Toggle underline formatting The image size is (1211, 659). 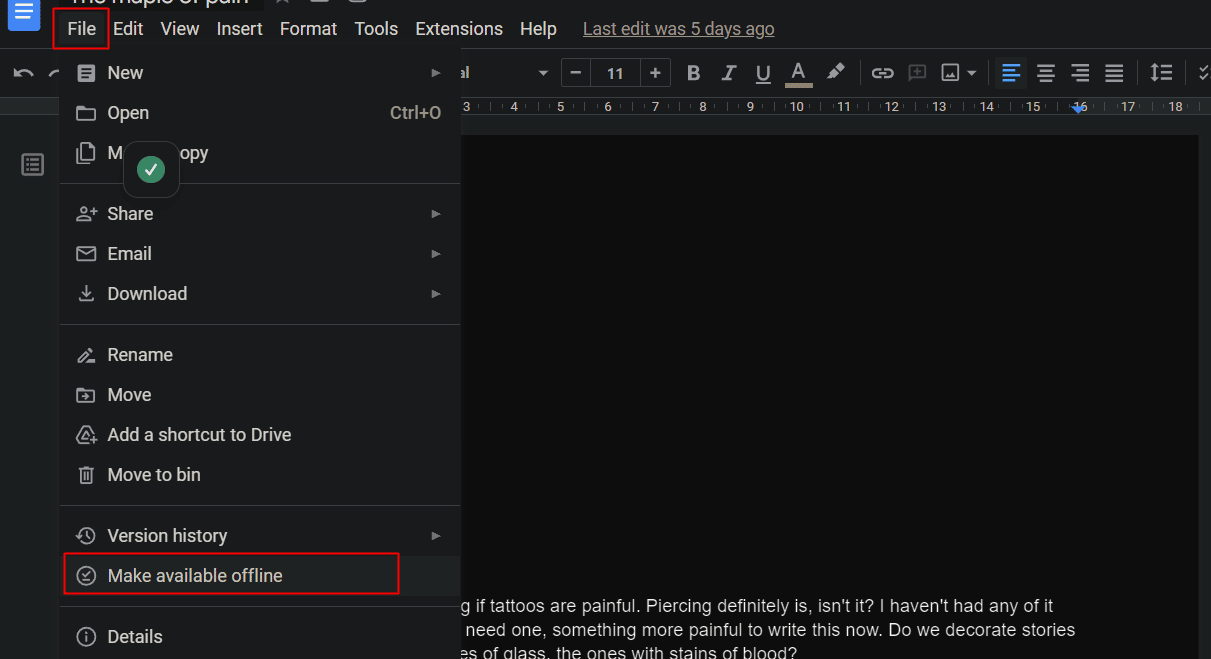763,73
